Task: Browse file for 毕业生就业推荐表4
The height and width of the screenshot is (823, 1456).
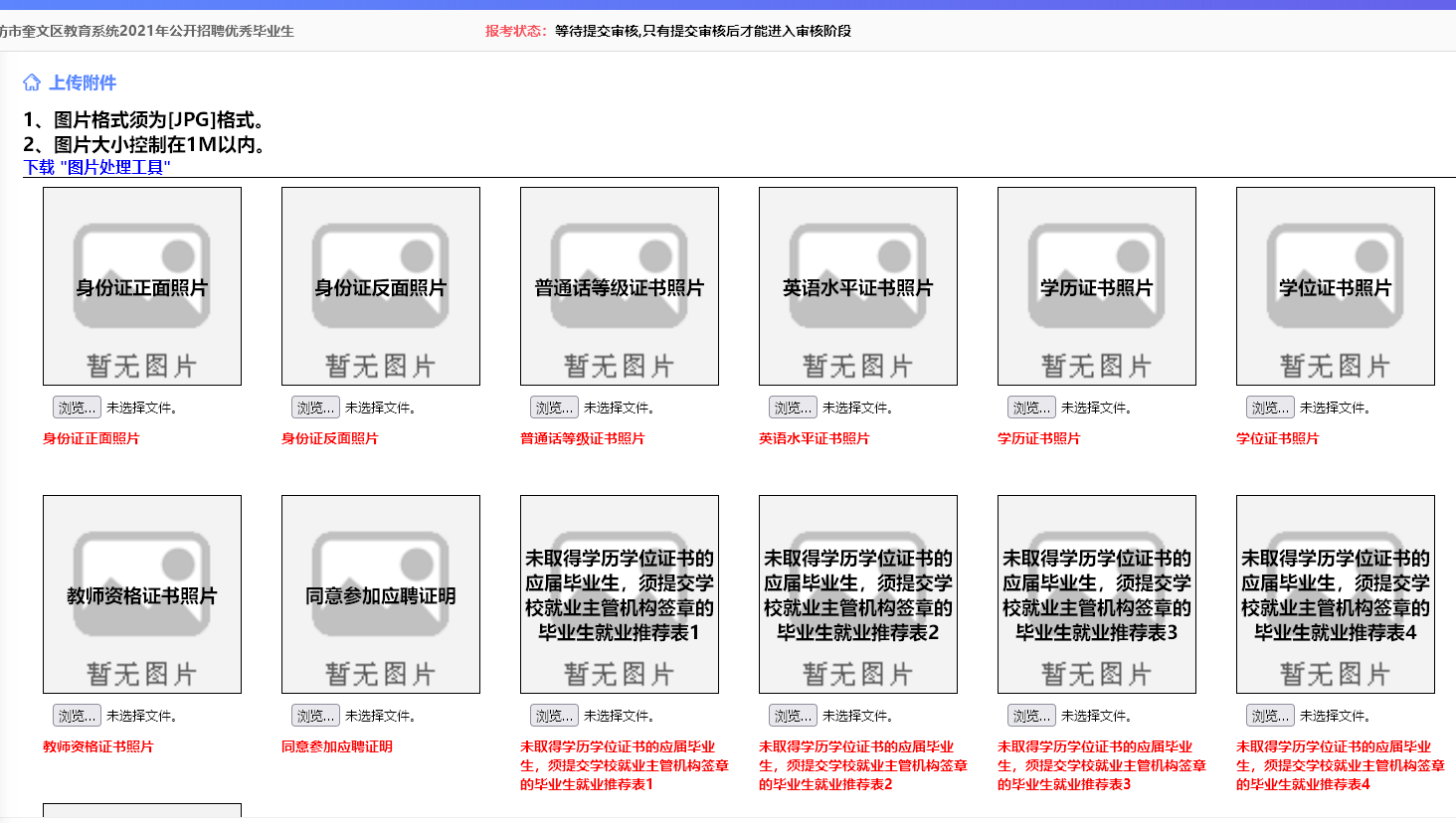Action: coord(1270,716)
